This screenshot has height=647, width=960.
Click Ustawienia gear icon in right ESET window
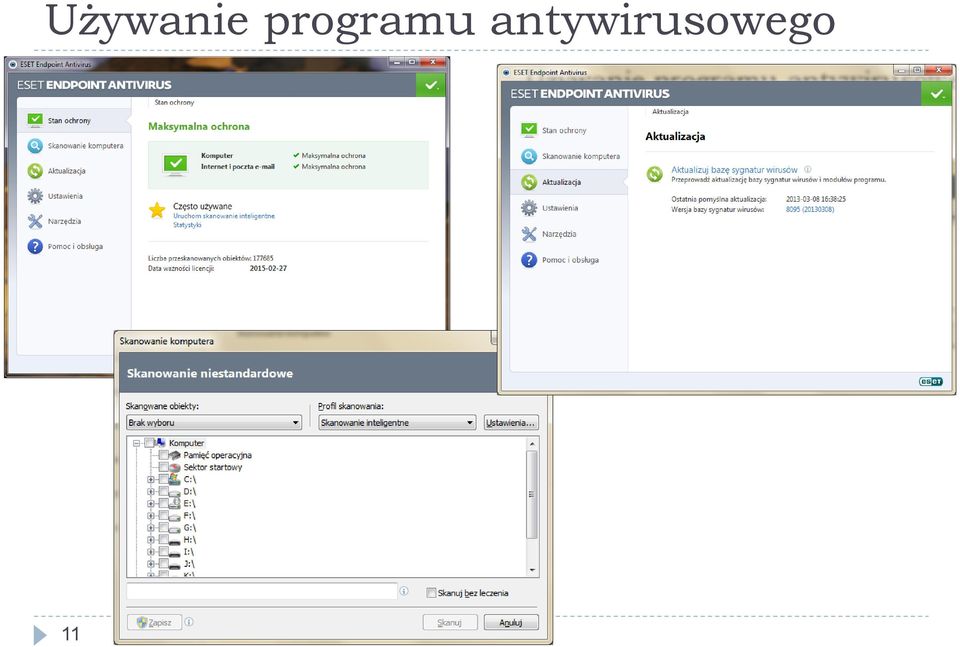pos(529,208)
